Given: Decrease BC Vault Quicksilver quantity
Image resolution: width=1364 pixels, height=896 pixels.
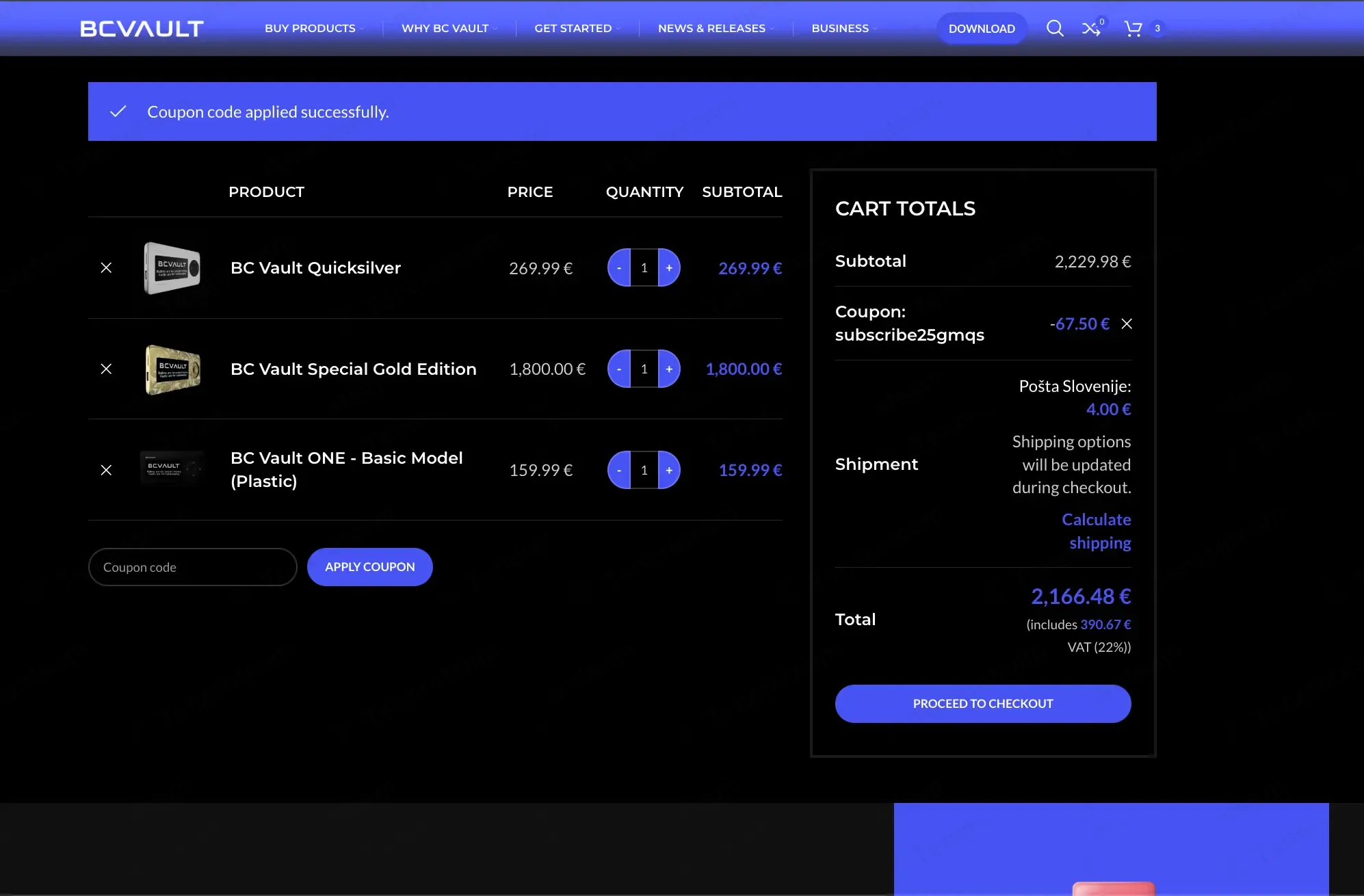Looking at the screenshot, I should pos(619,267).
